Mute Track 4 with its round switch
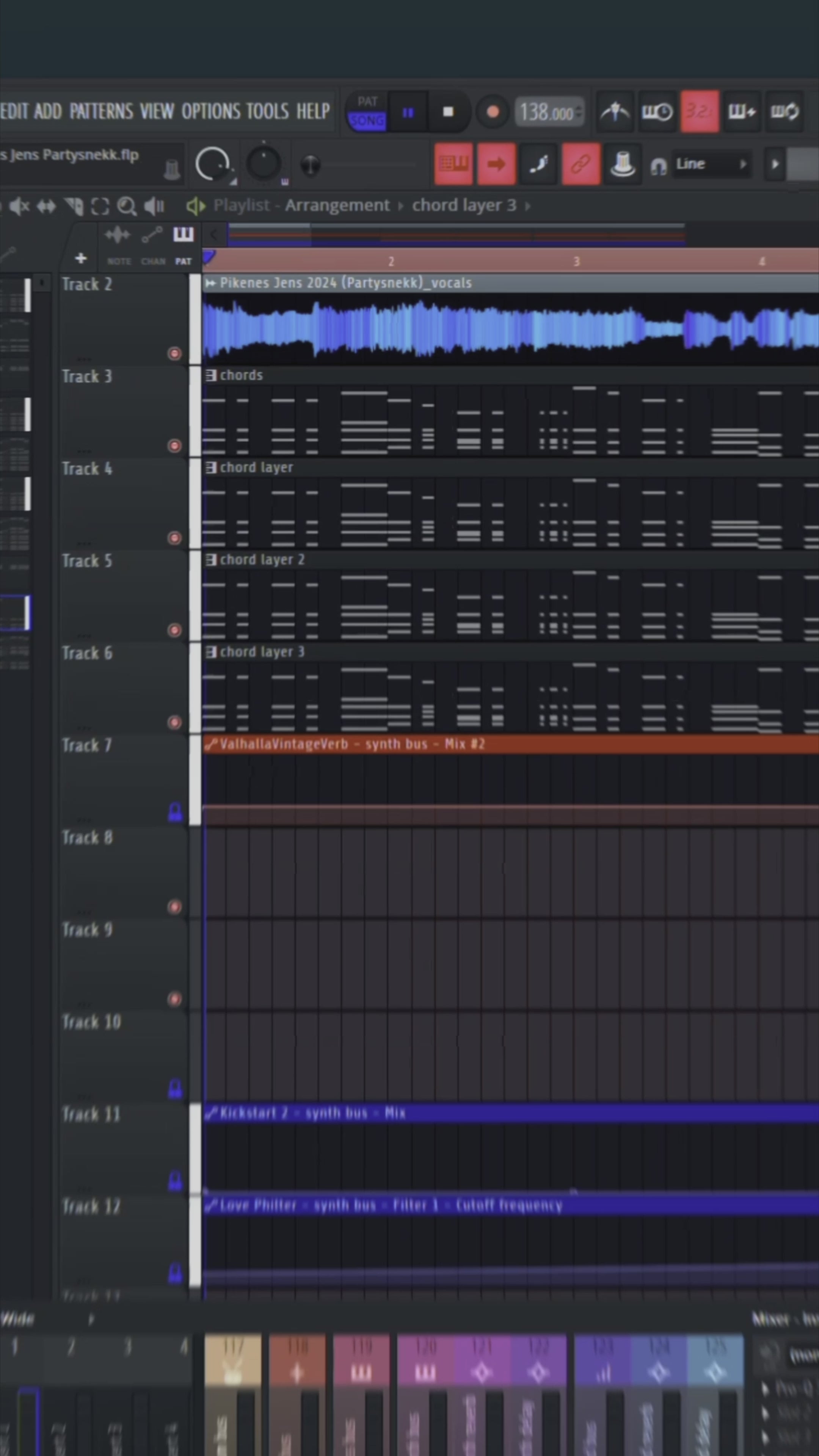This screenshot has width=819, height=1456. coord(175,538)
